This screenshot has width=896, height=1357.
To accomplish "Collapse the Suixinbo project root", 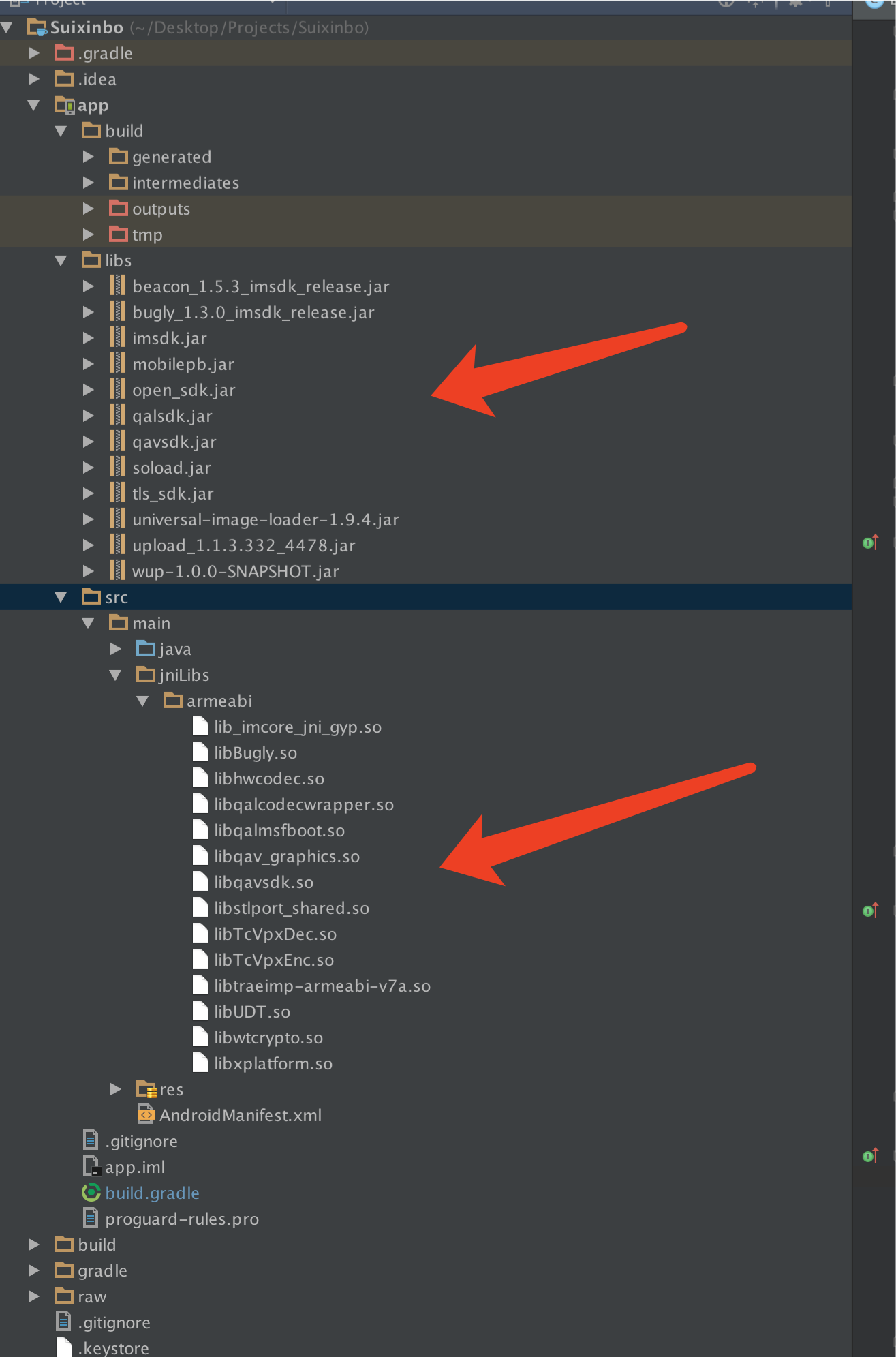I will (7, 28).
